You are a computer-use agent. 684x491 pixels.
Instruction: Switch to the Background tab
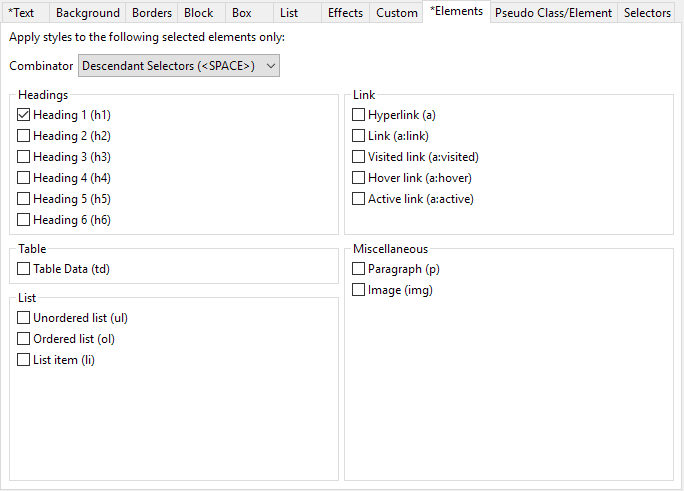pyautogui.click(x=88, y=13)
